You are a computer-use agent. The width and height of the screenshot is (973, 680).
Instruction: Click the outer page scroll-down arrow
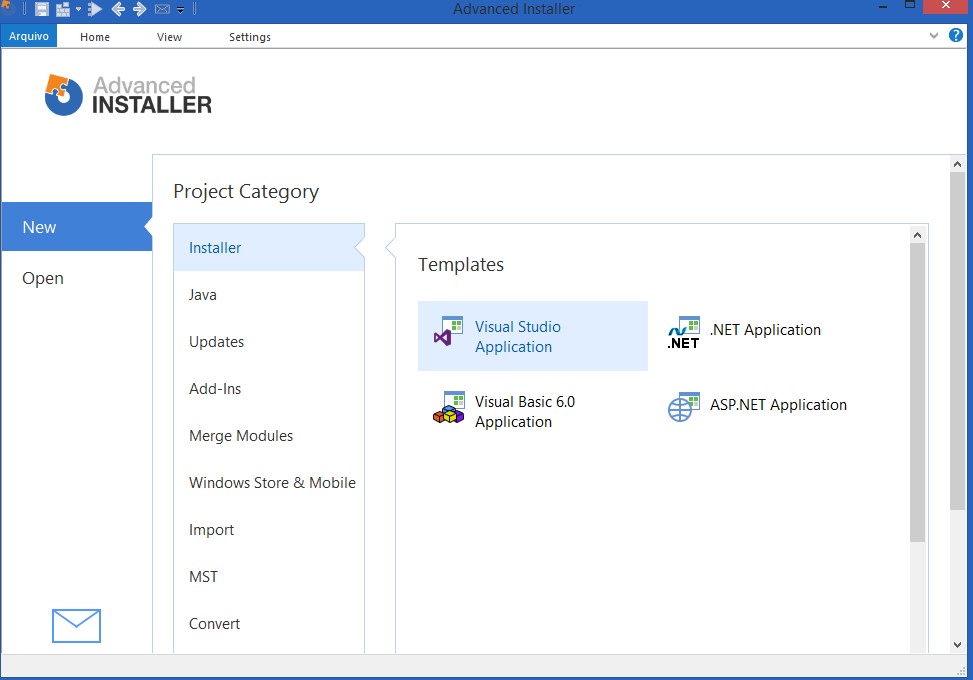pos(957,645)
